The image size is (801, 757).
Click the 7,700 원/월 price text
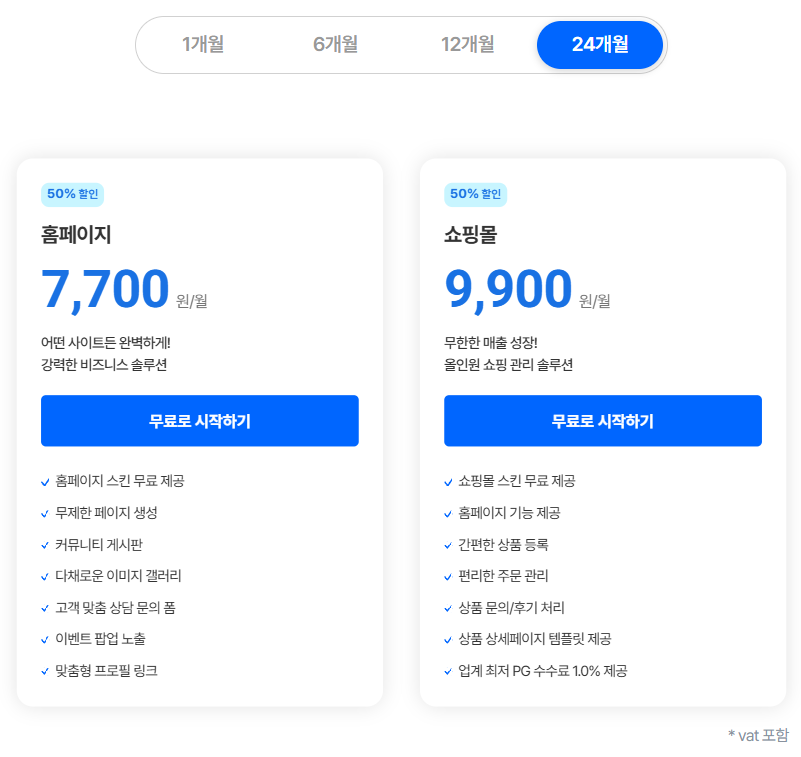pyautogui.click(x=124, y=290)
